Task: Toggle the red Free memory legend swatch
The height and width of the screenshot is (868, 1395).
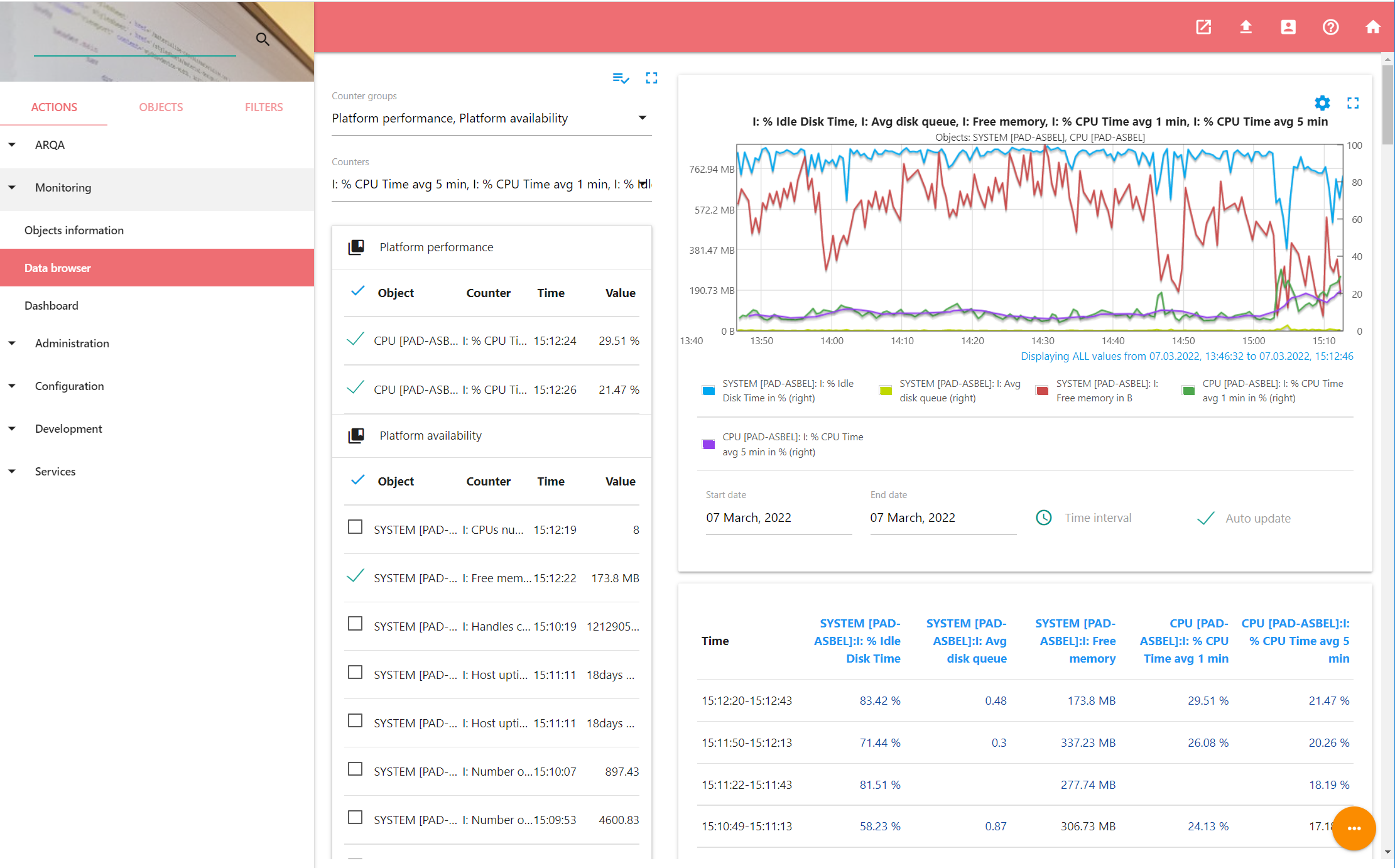Action: point(1042,391)
